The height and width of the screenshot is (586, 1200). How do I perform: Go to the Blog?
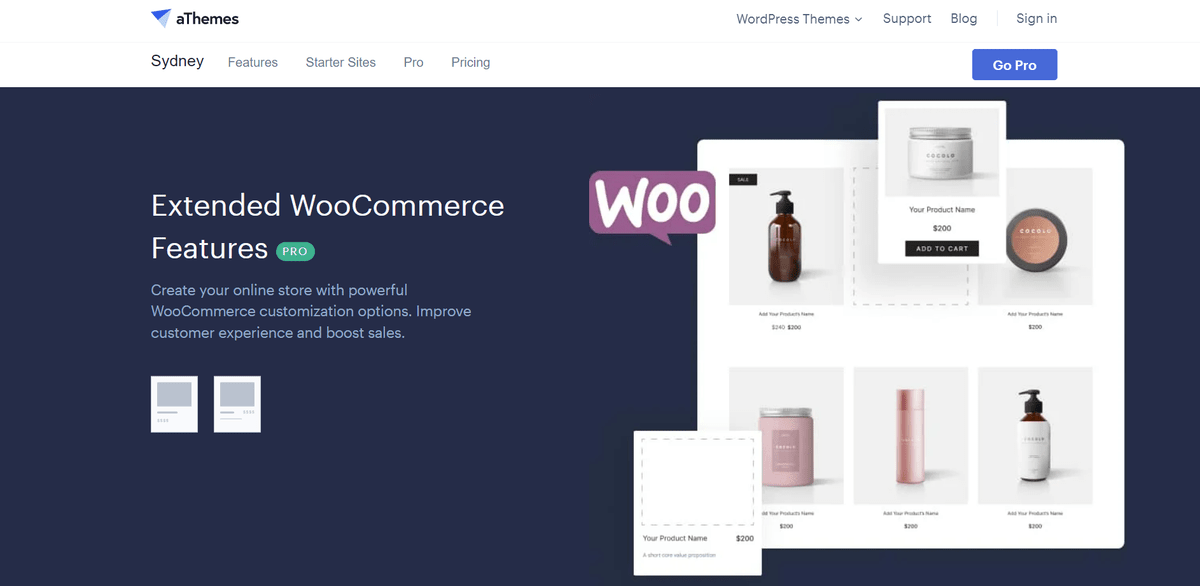coord(964,19)
